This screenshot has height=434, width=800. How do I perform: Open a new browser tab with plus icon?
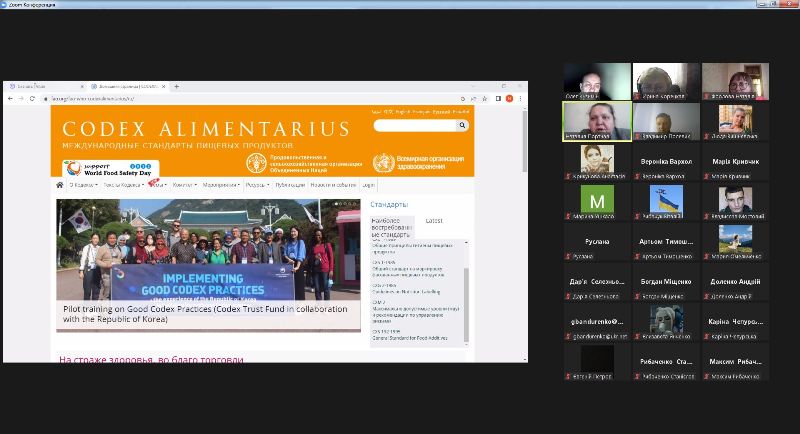coord(177,87)
